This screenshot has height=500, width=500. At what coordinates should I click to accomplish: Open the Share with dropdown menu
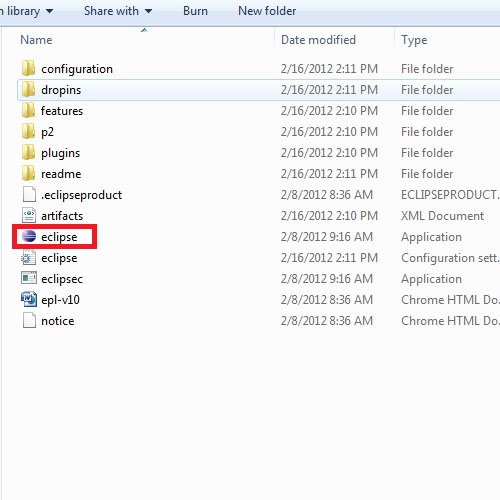118,11
